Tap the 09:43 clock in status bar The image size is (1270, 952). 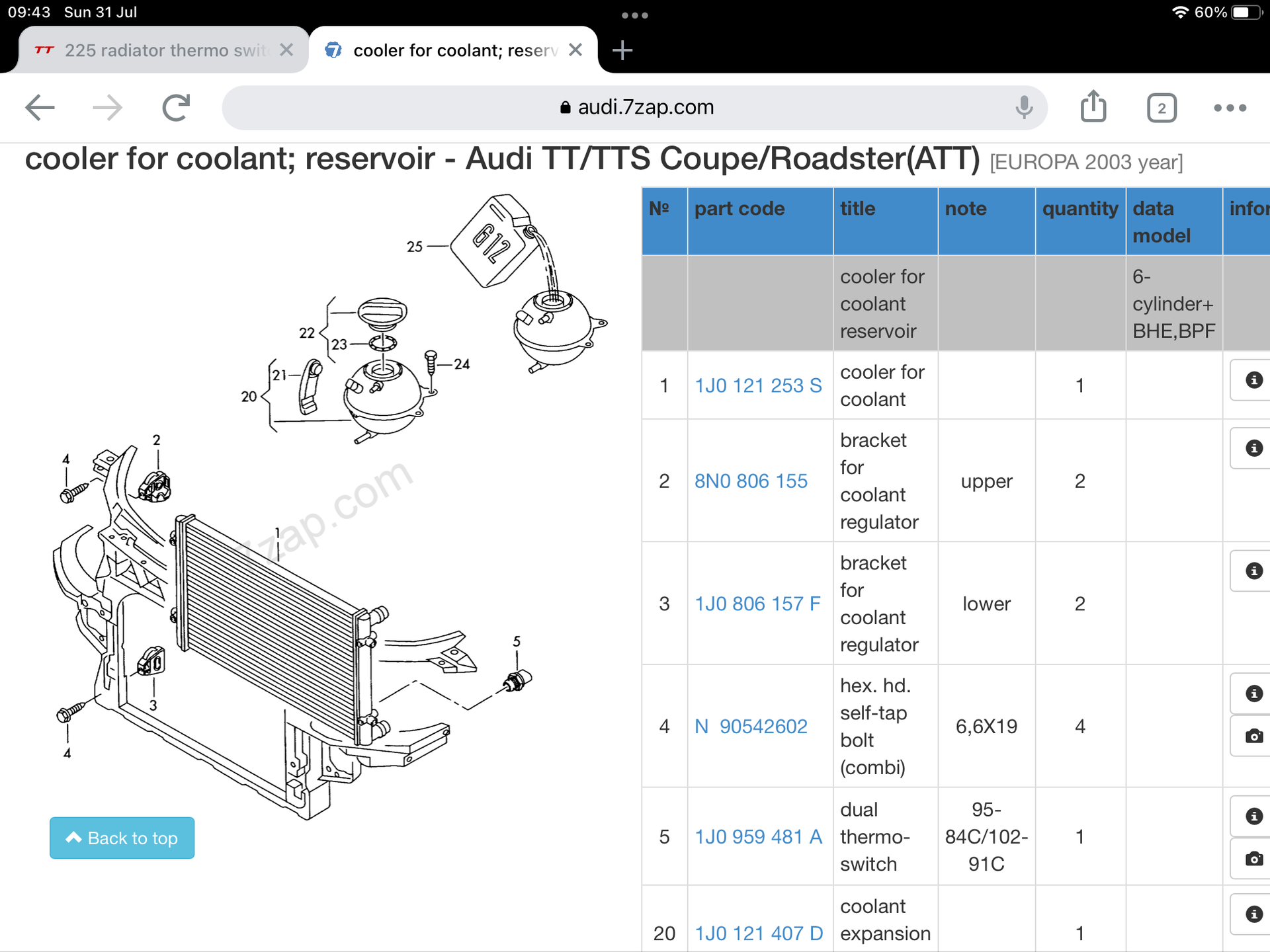29,13
